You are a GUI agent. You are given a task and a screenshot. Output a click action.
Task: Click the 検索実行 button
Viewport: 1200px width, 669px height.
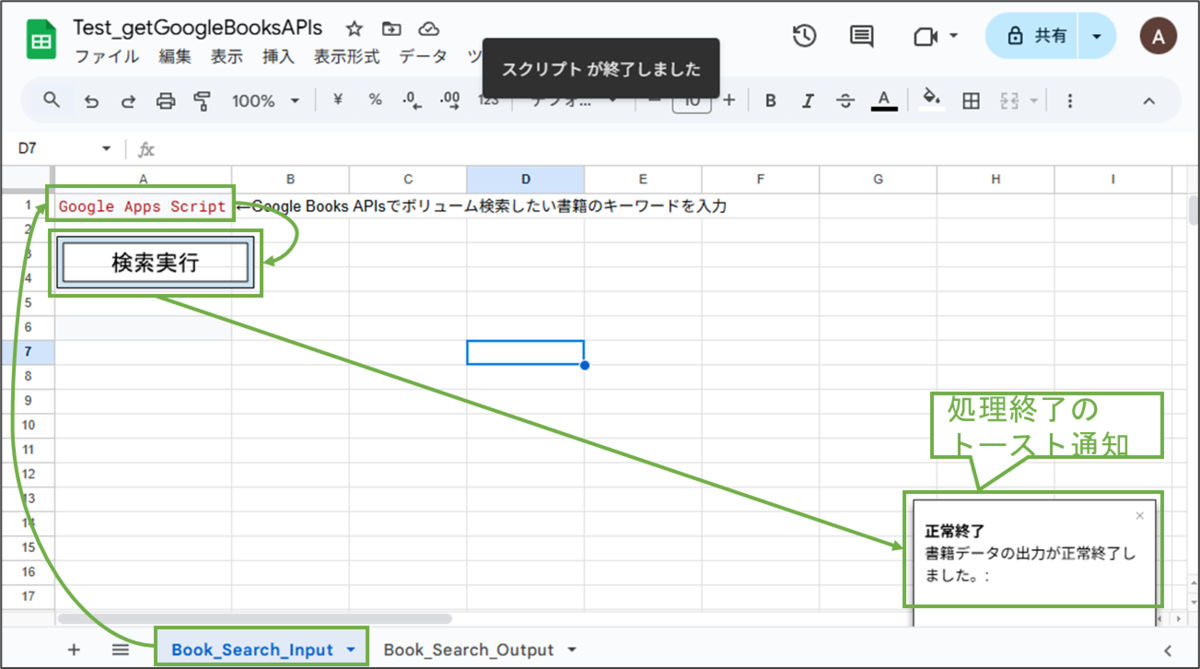click(155, 263)
